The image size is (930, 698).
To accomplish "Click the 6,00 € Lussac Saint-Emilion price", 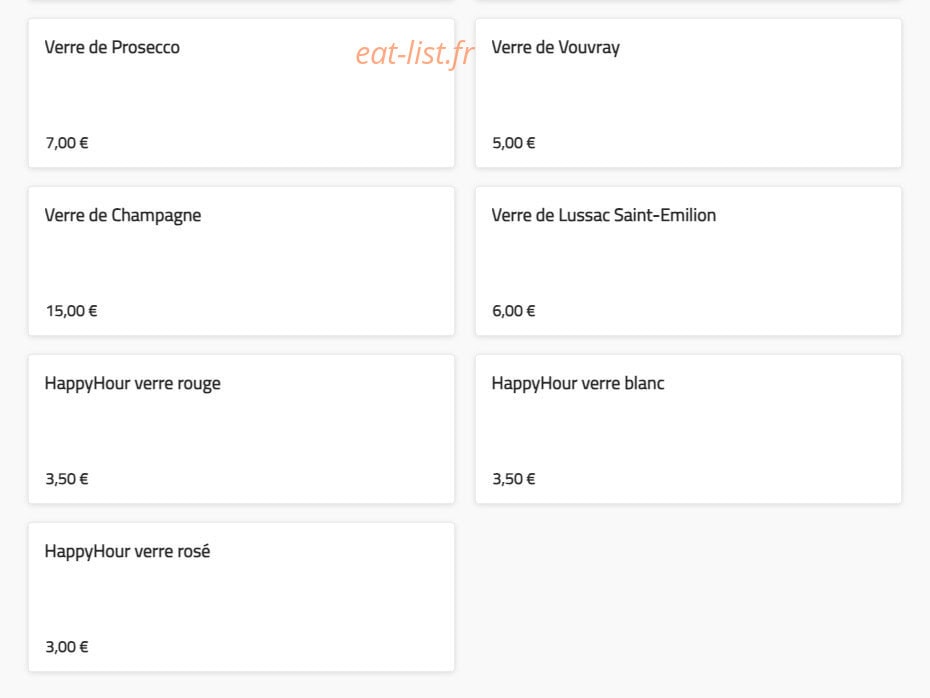I will coord(514,311).
